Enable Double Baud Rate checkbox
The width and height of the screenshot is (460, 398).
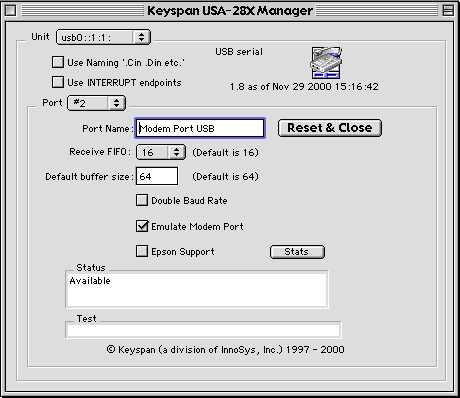pyautogui.click(x=142, y=200)
